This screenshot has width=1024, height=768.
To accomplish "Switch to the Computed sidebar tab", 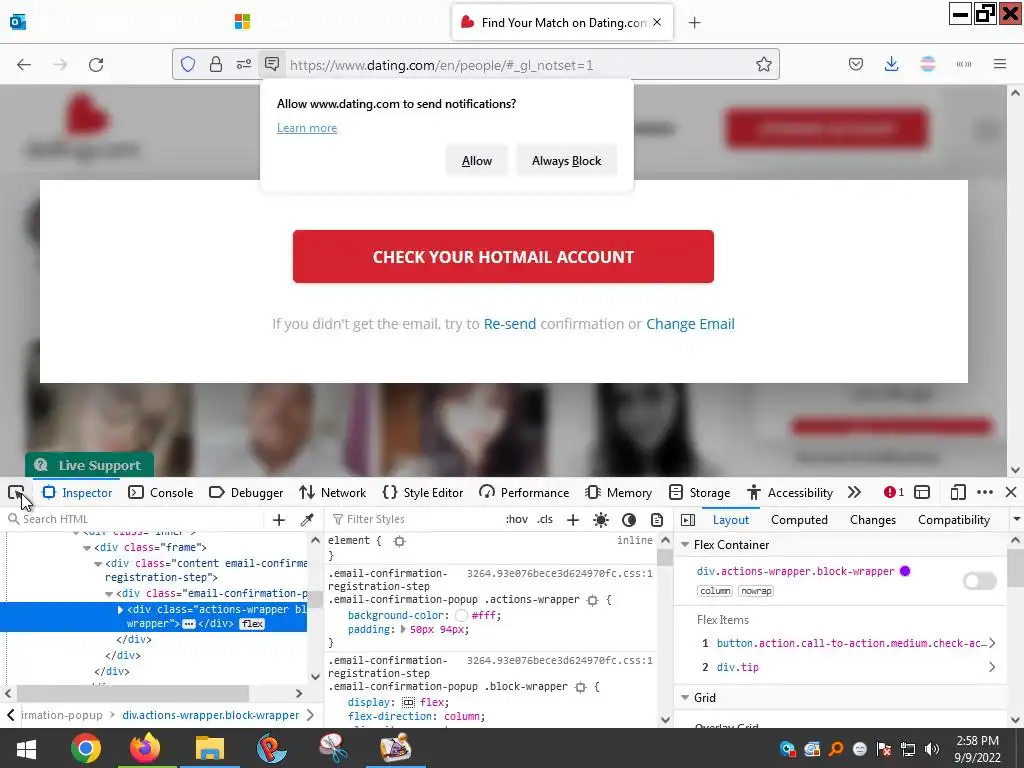I will (x=799, y=520).
